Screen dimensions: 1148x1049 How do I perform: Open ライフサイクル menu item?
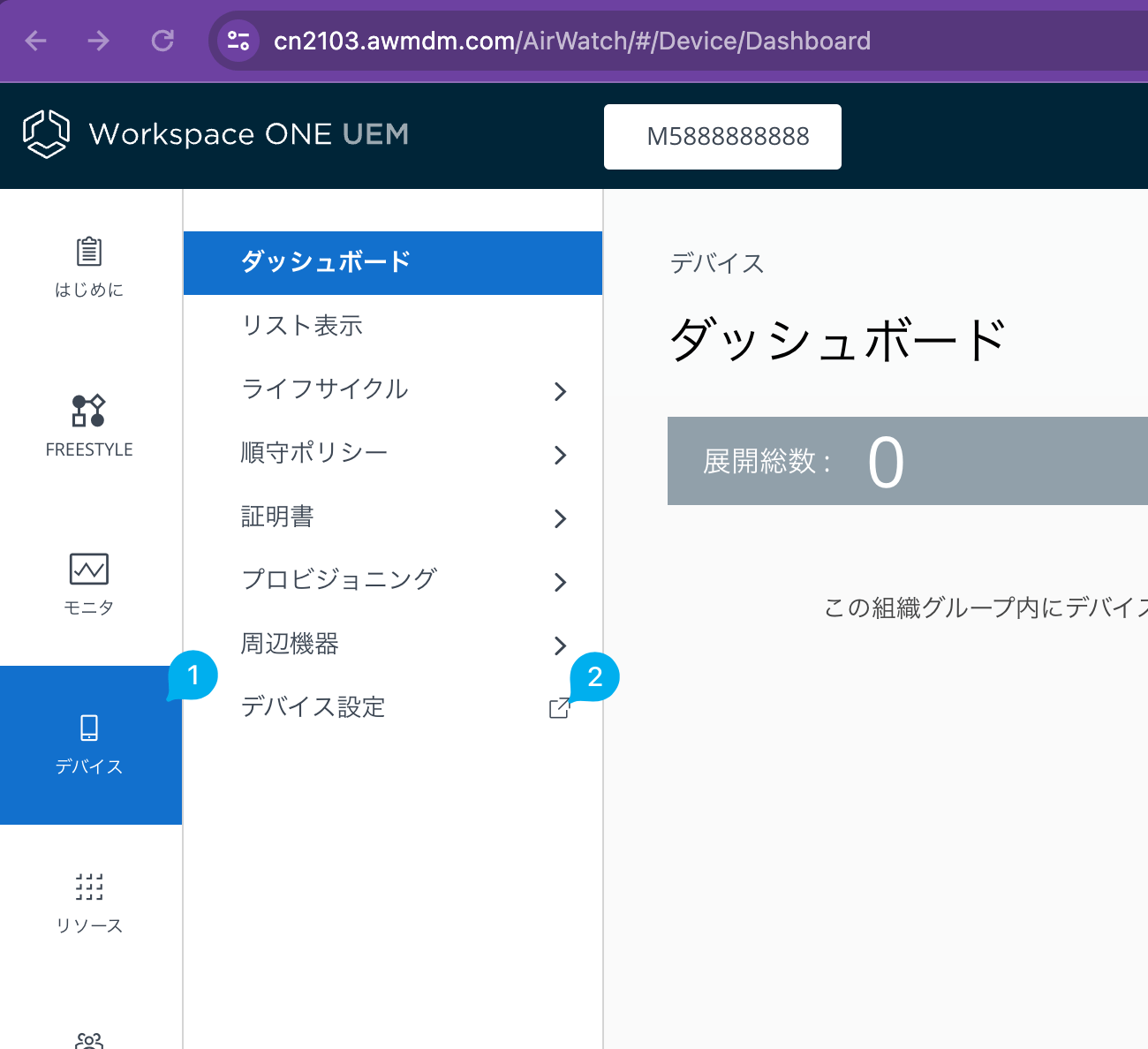click(x=393, y=389)
